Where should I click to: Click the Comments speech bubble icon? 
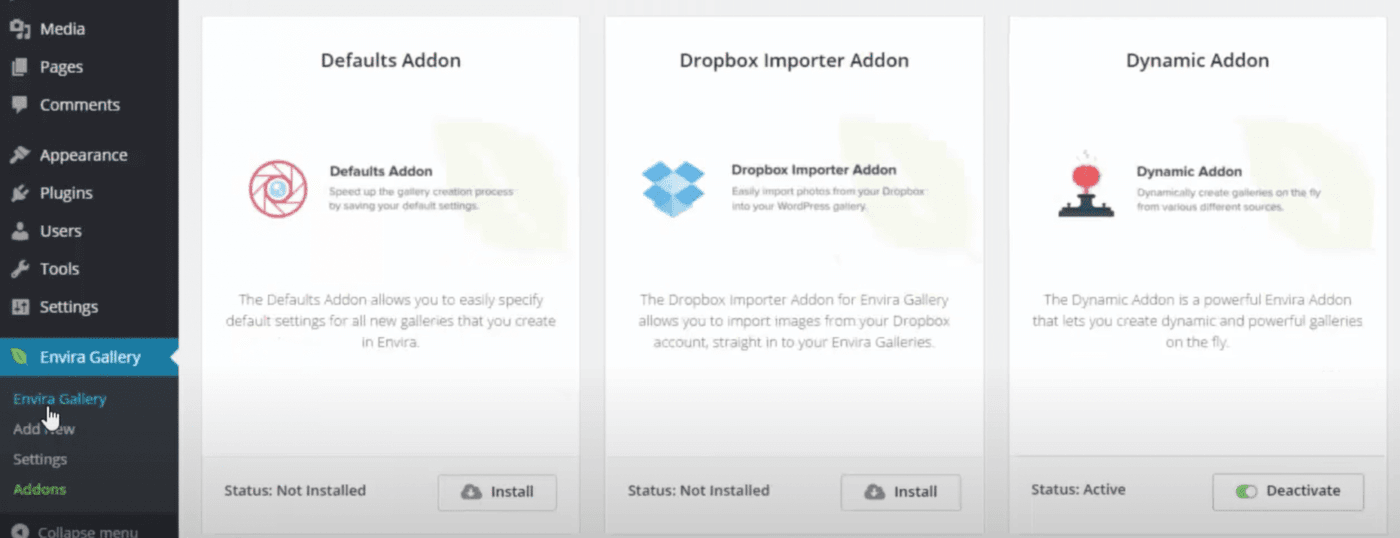coord(19,104)
